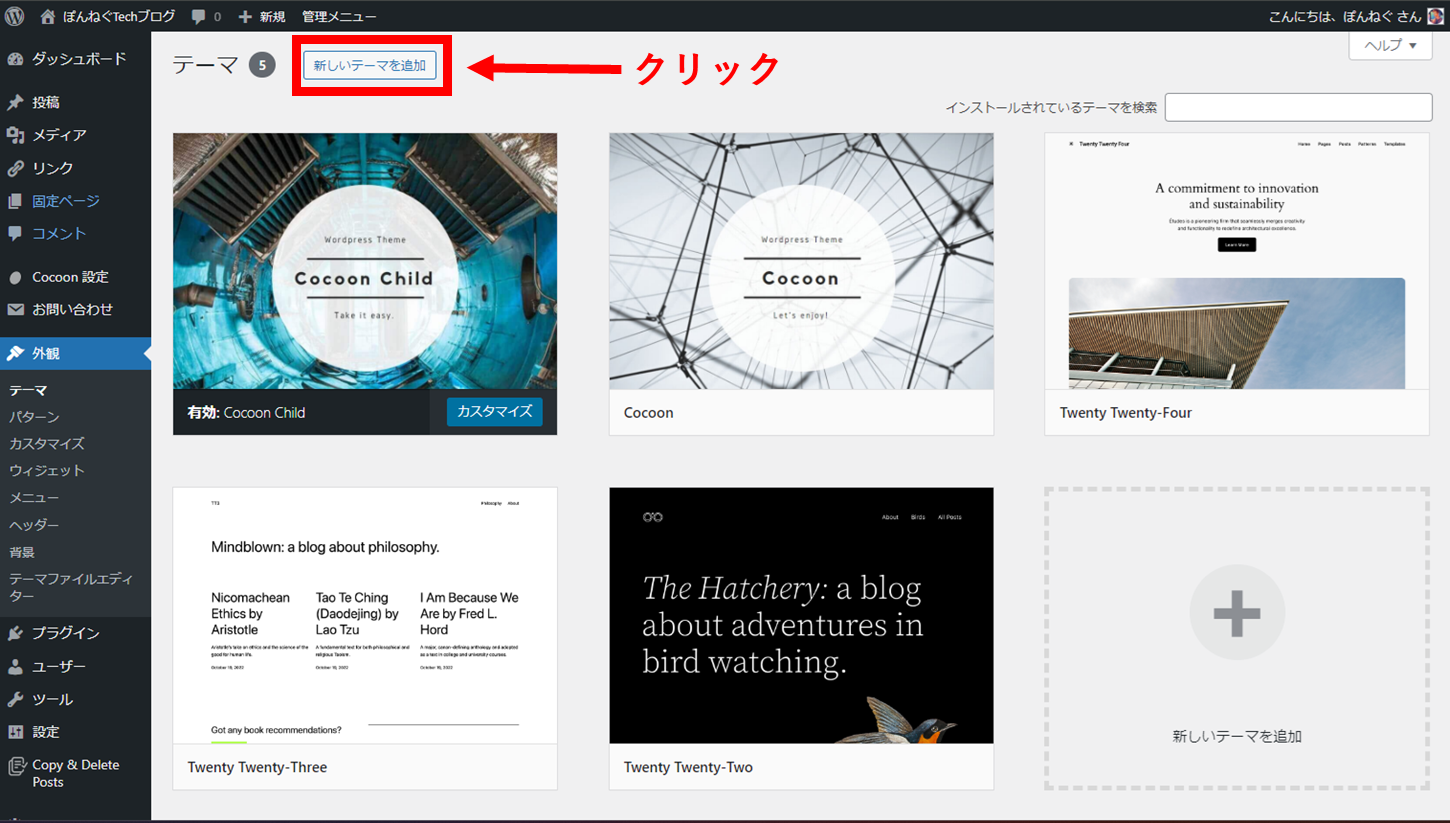Click the 設定 sliders icon

pyautogui.click(x=15, y=732)
